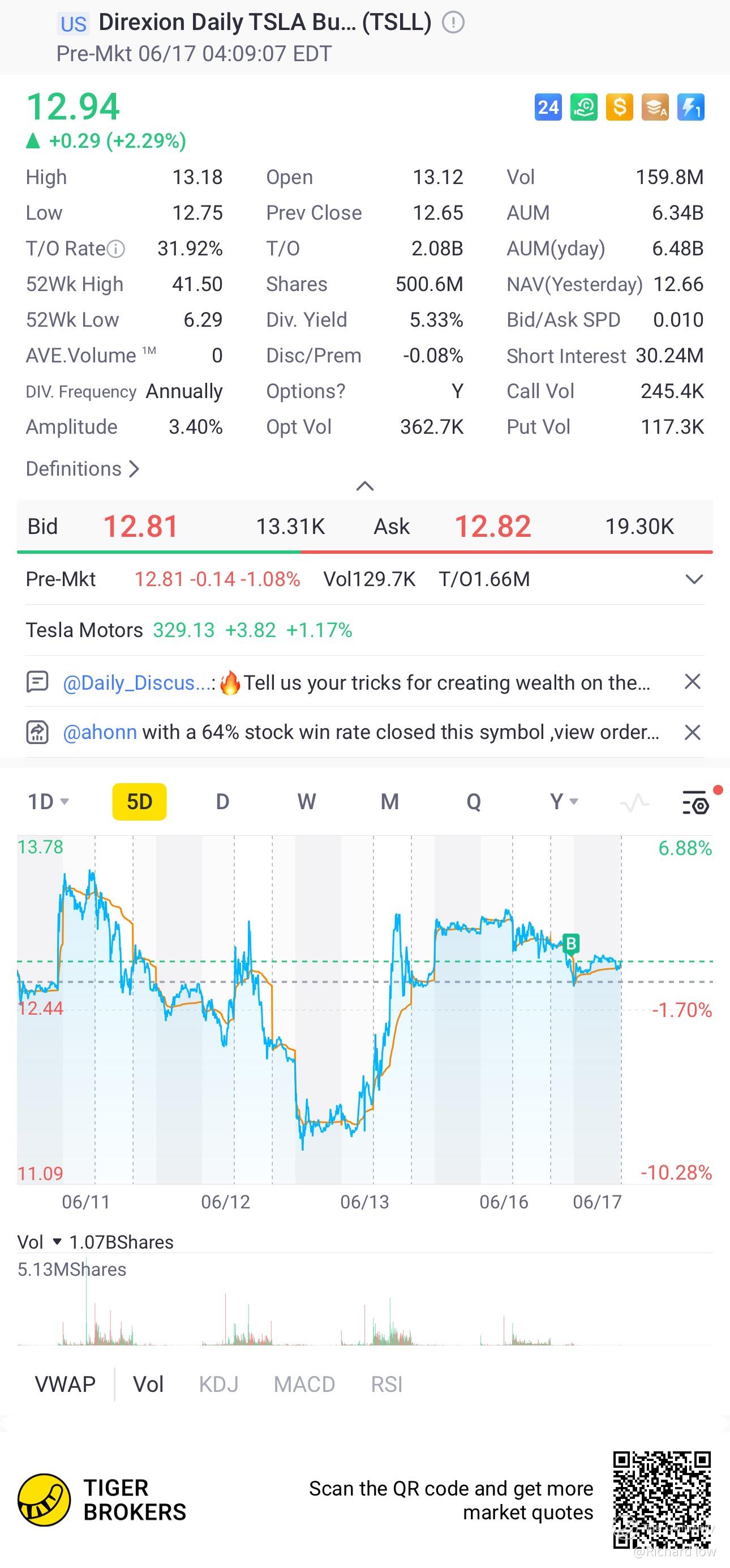
Task: Open the Definitions link
Action: point(83,469)
